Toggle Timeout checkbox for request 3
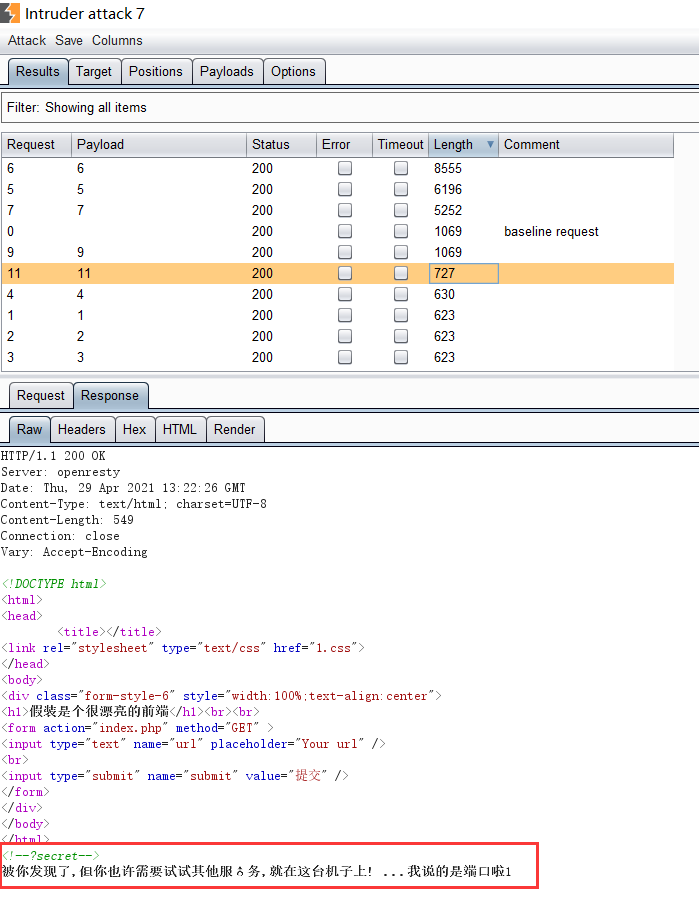The height and width of the screenshot is (906, 699). pos(401,357)
